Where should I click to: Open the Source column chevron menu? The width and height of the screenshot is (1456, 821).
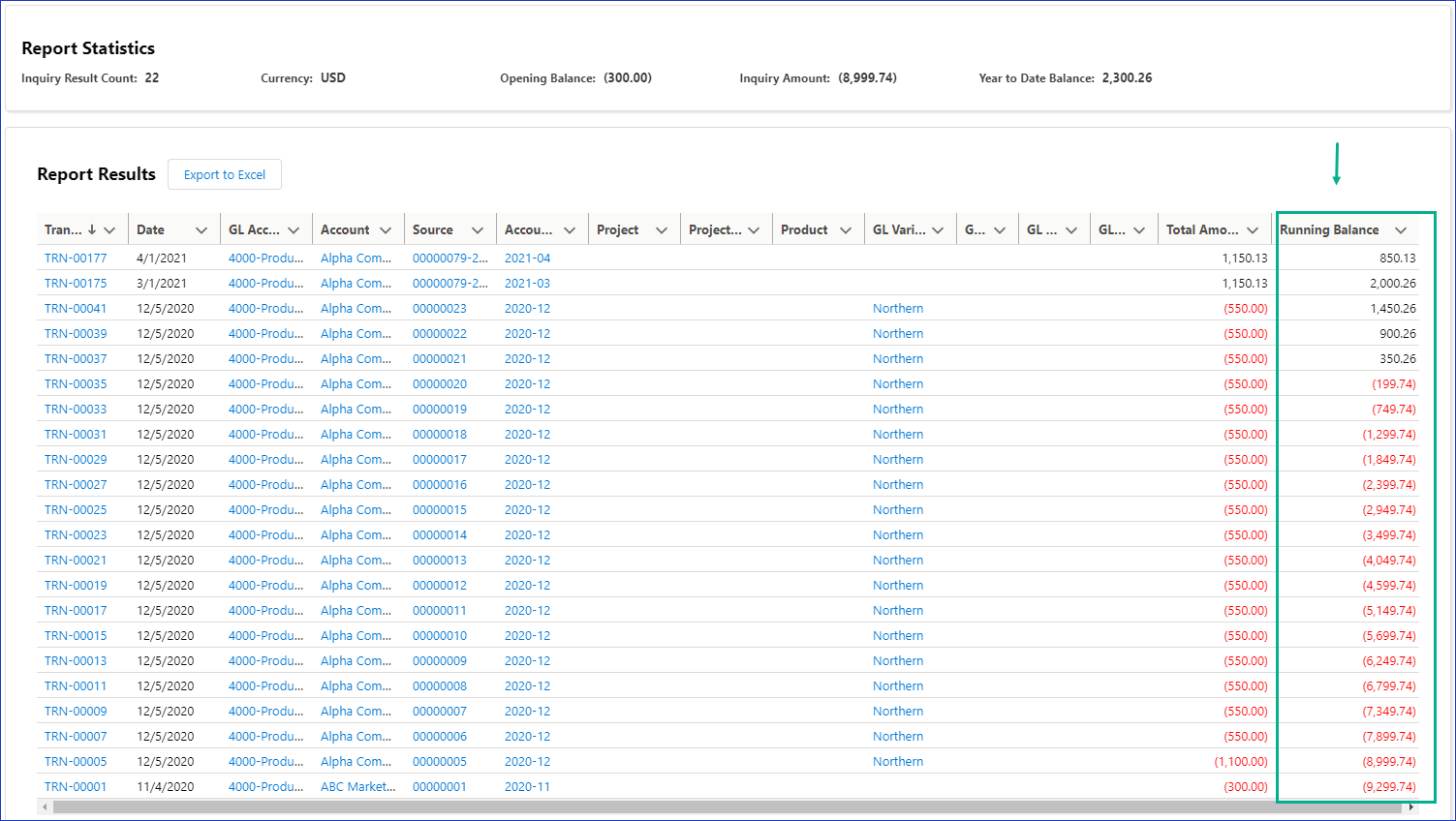478,230
